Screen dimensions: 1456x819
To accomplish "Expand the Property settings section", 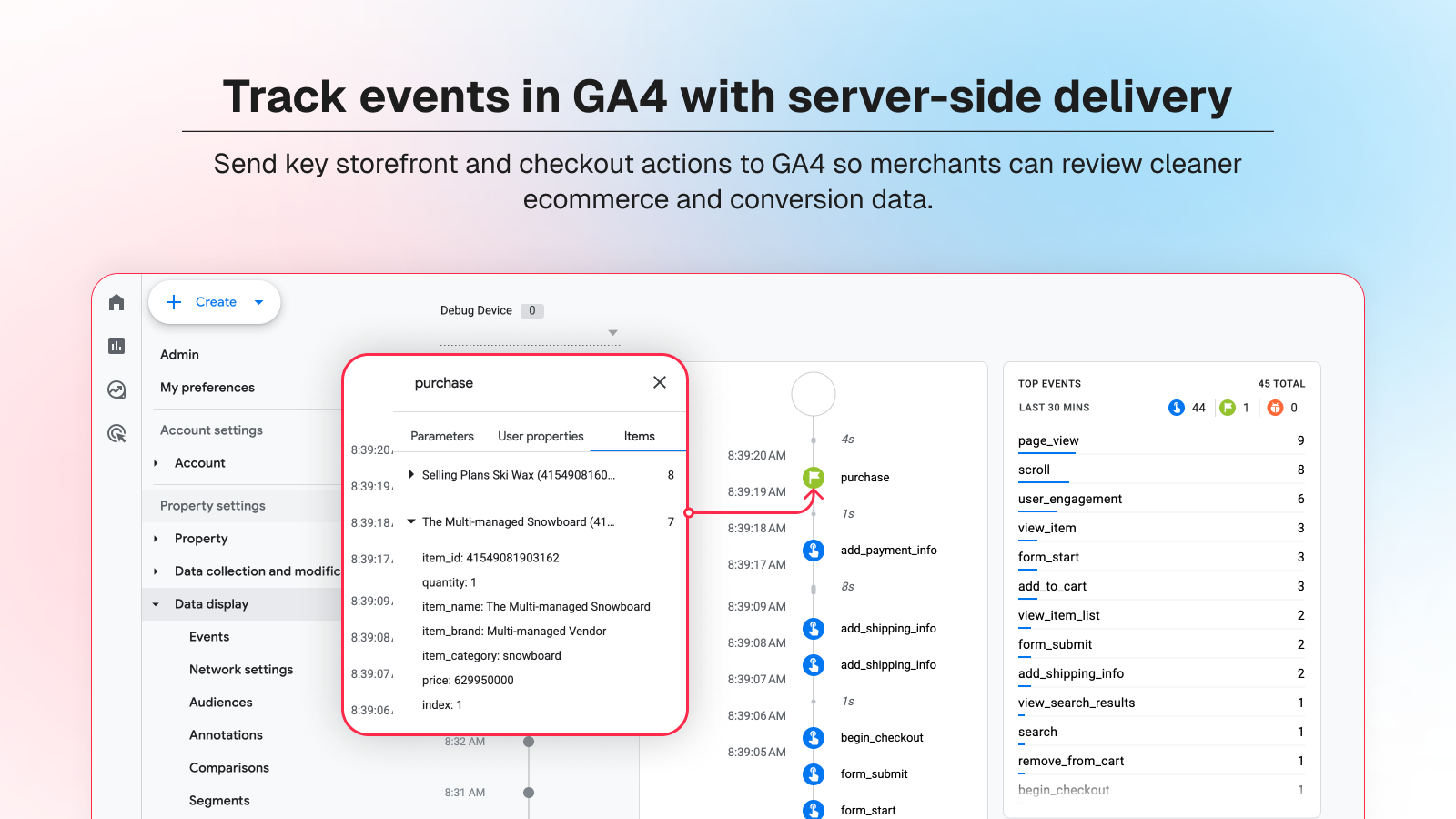I will [x=213, y=505].
